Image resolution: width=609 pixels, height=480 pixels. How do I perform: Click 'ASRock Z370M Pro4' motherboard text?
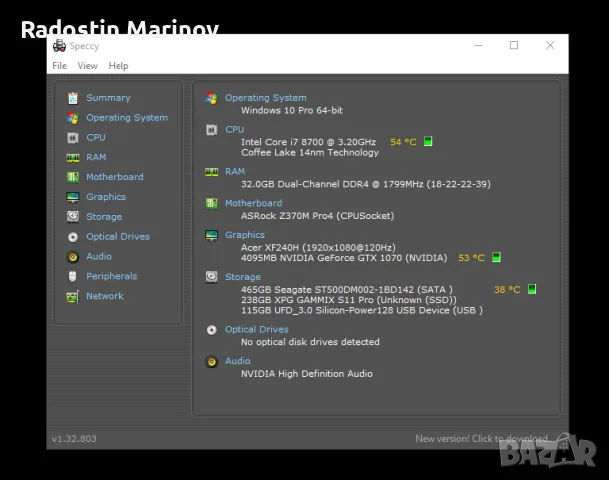click(318, 216)
